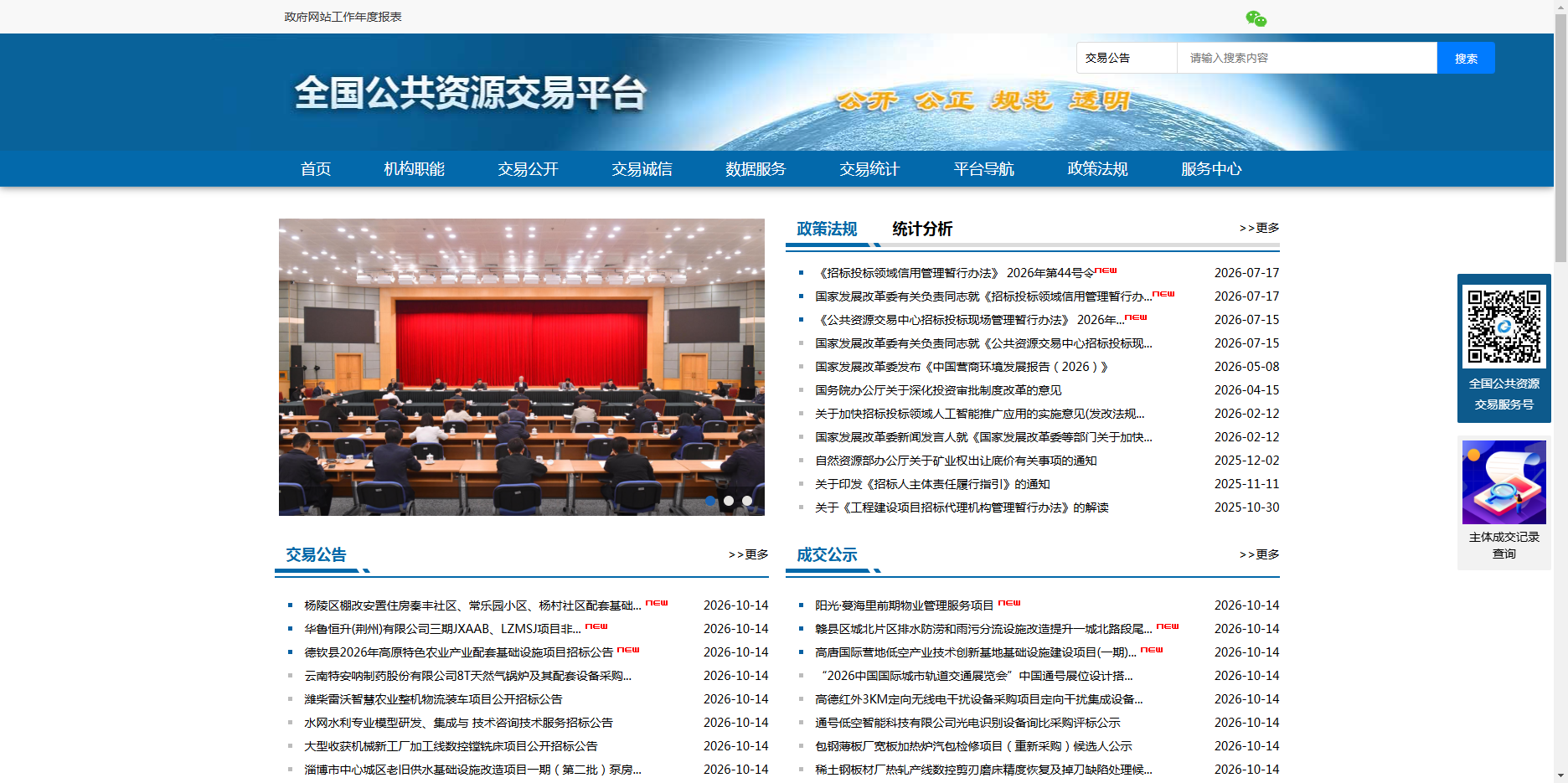Open 德钦县2026年高原特色农业产业 announcement

tap(458, 652)
